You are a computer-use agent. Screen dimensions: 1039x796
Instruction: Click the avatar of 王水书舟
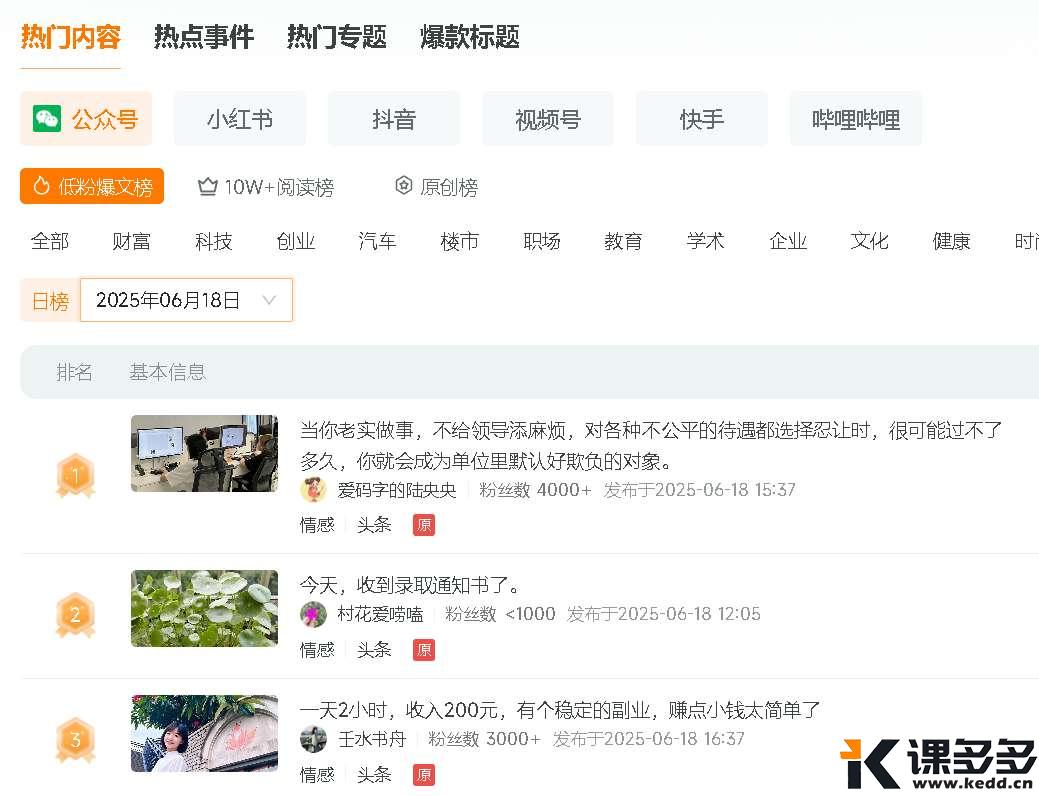(x=313, y=739)
